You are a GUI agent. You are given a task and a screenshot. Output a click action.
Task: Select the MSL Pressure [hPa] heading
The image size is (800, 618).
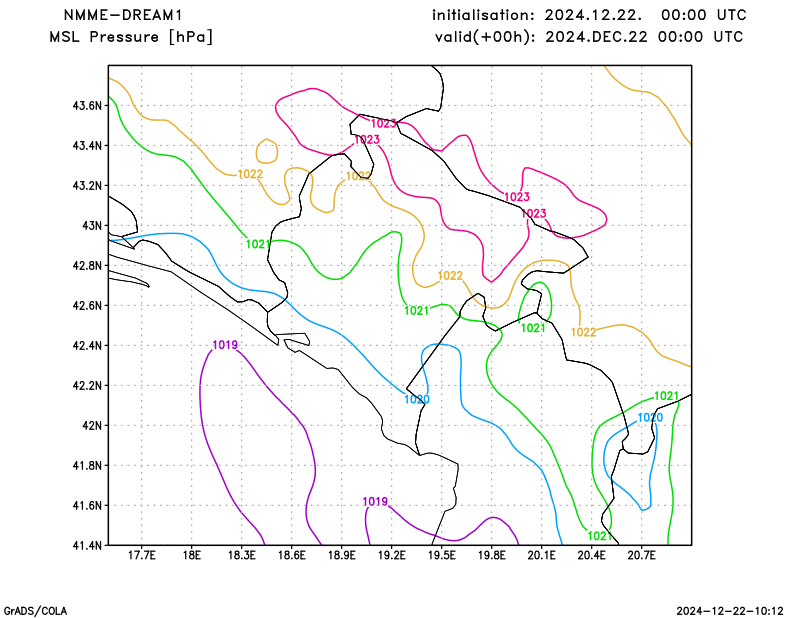[x=131, y=37]
